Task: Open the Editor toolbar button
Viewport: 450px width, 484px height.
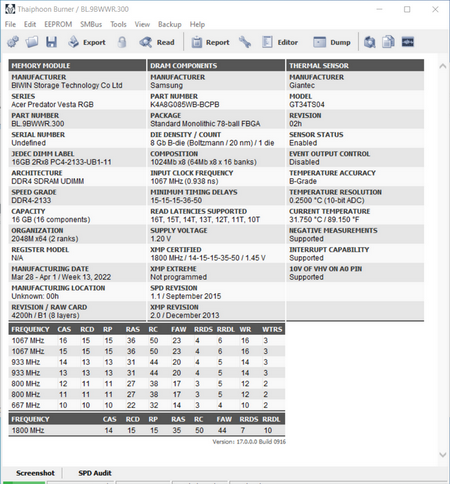Action: [280, 42]
